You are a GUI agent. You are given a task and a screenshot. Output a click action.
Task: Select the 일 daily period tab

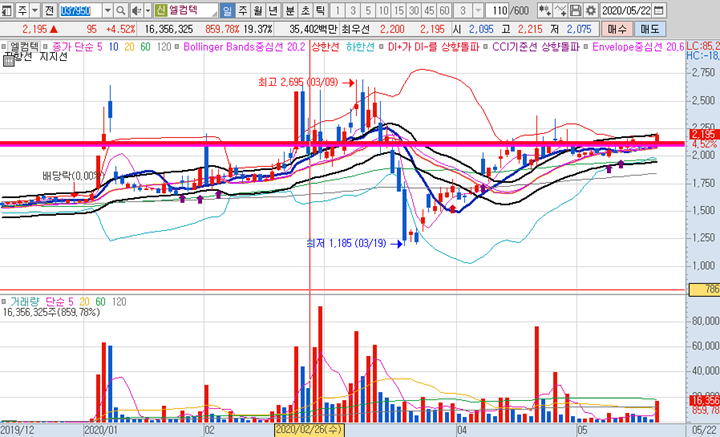pos(227,10)
